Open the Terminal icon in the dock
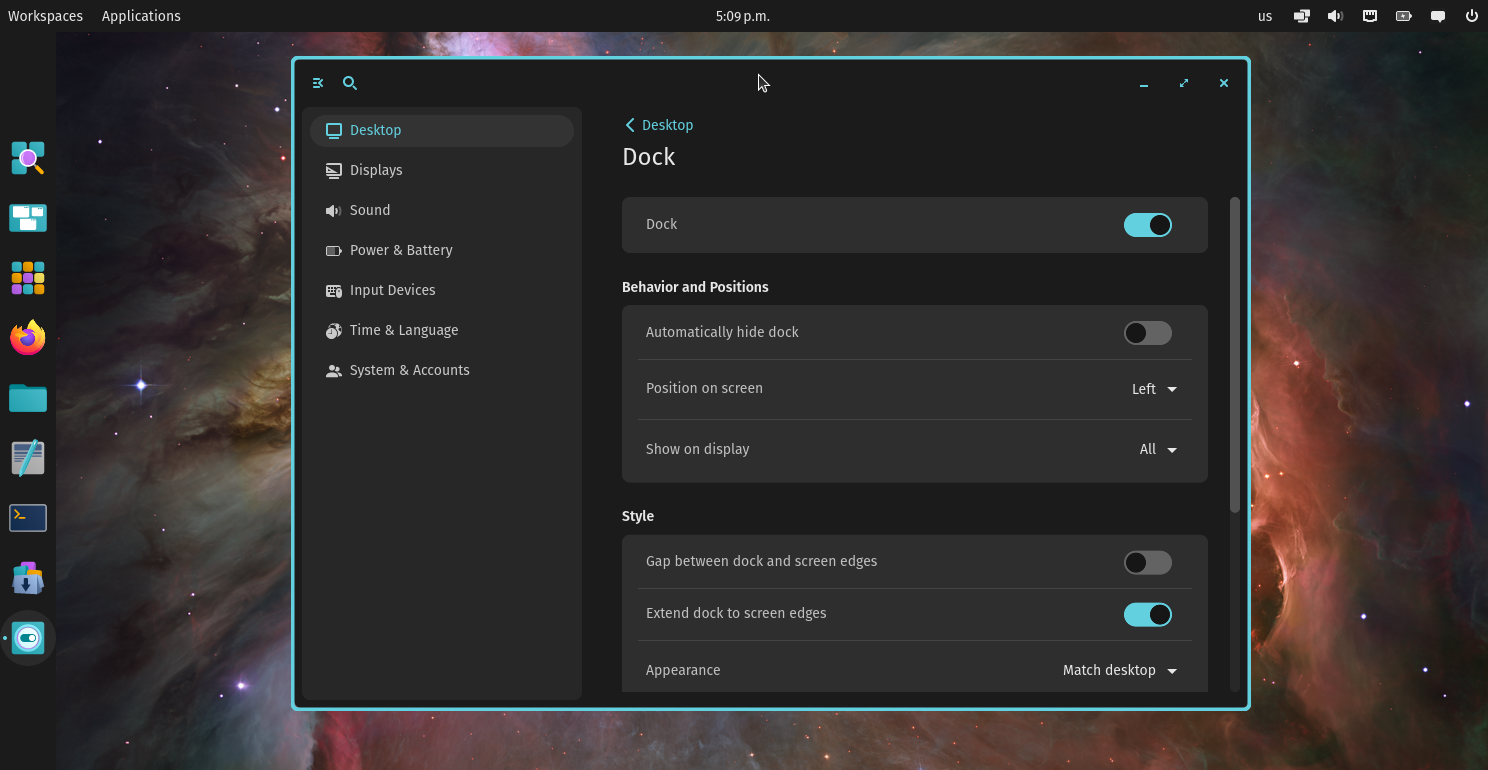 [28, 518]
